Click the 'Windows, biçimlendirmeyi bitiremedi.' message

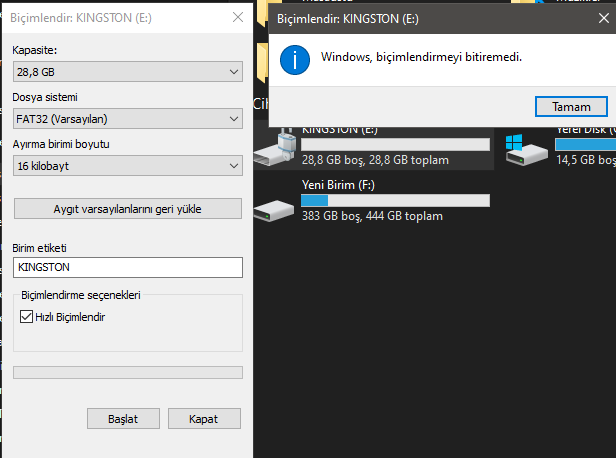click(421, 57)
